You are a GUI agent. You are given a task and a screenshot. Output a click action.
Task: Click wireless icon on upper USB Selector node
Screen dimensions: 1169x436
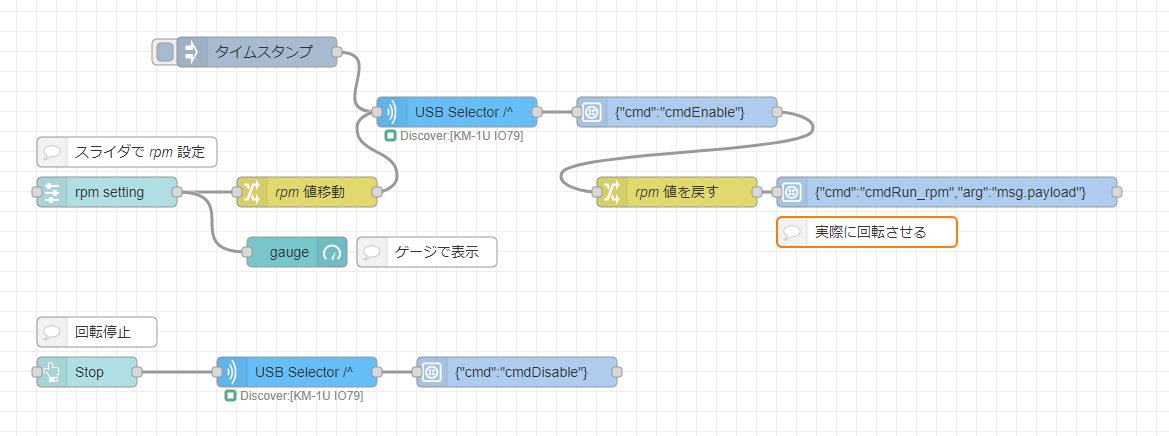(390, 113)
